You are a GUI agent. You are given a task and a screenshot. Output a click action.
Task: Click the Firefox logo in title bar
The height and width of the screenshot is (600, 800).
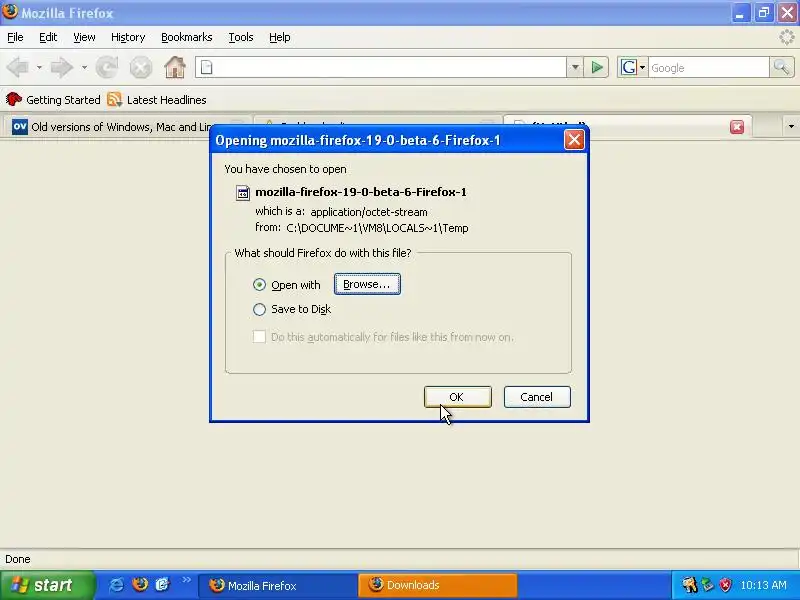[10, 12]
